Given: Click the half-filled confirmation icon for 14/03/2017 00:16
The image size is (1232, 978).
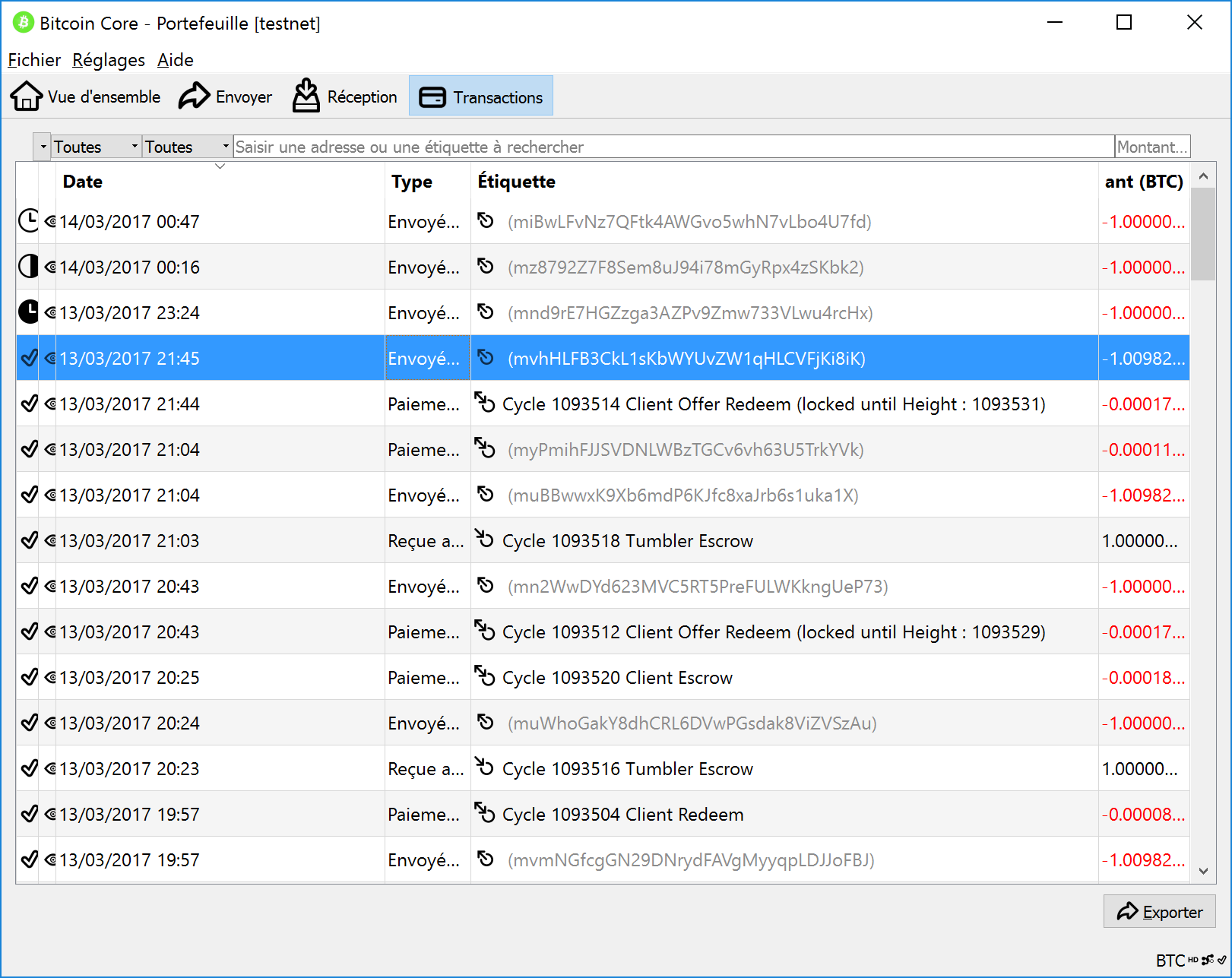Looking at the screenshot, I should [29, 267].
